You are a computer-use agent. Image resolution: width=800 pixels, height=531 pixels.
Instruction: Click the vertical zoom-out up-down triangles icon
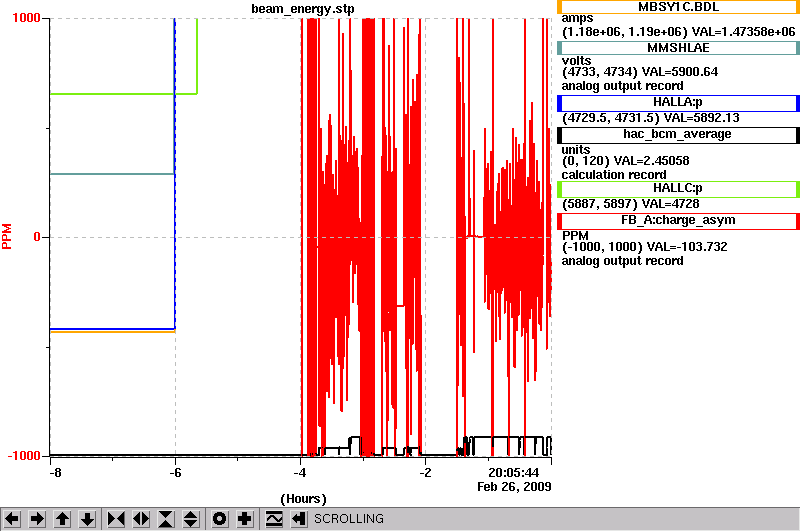click(191, 519)
